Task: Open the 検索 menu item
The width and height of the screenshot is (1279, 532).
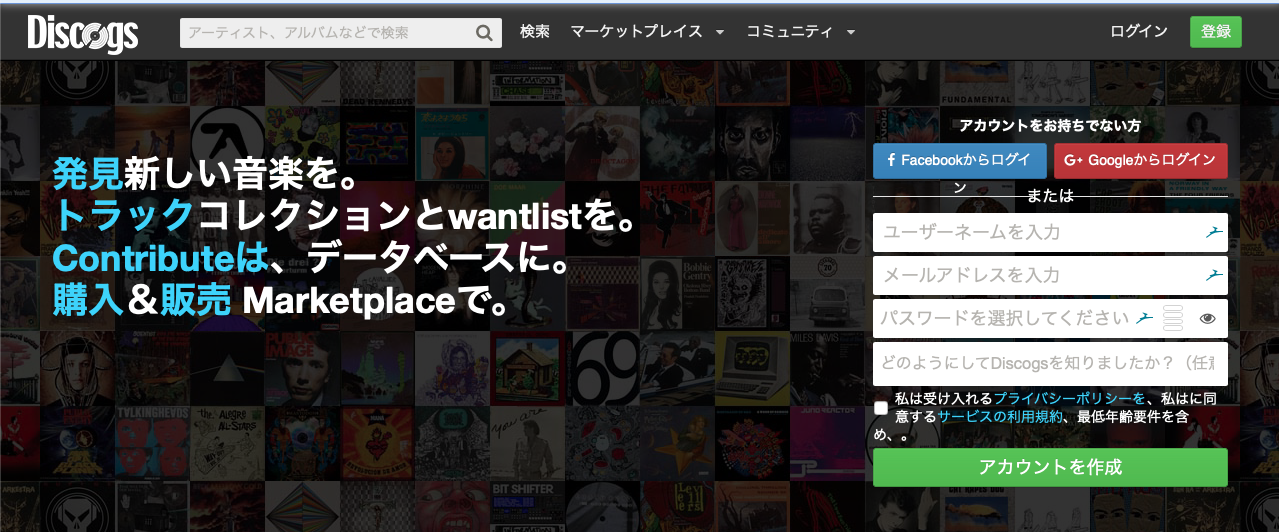Action: [x=535, y=32]
